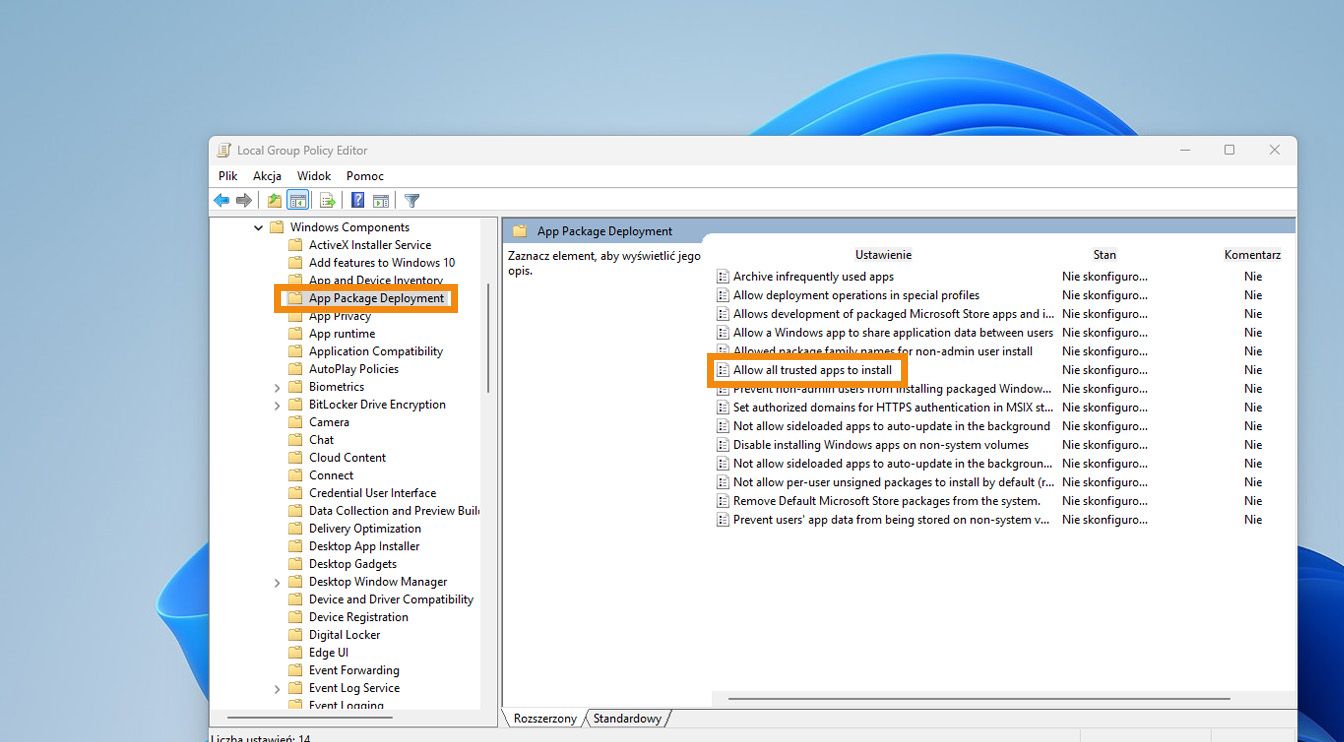Image resolution: width=1344 pixels, height=742 pixels.
Task: Click the Local Group Policy Editor title bar icon
Action: click(224, 150)
